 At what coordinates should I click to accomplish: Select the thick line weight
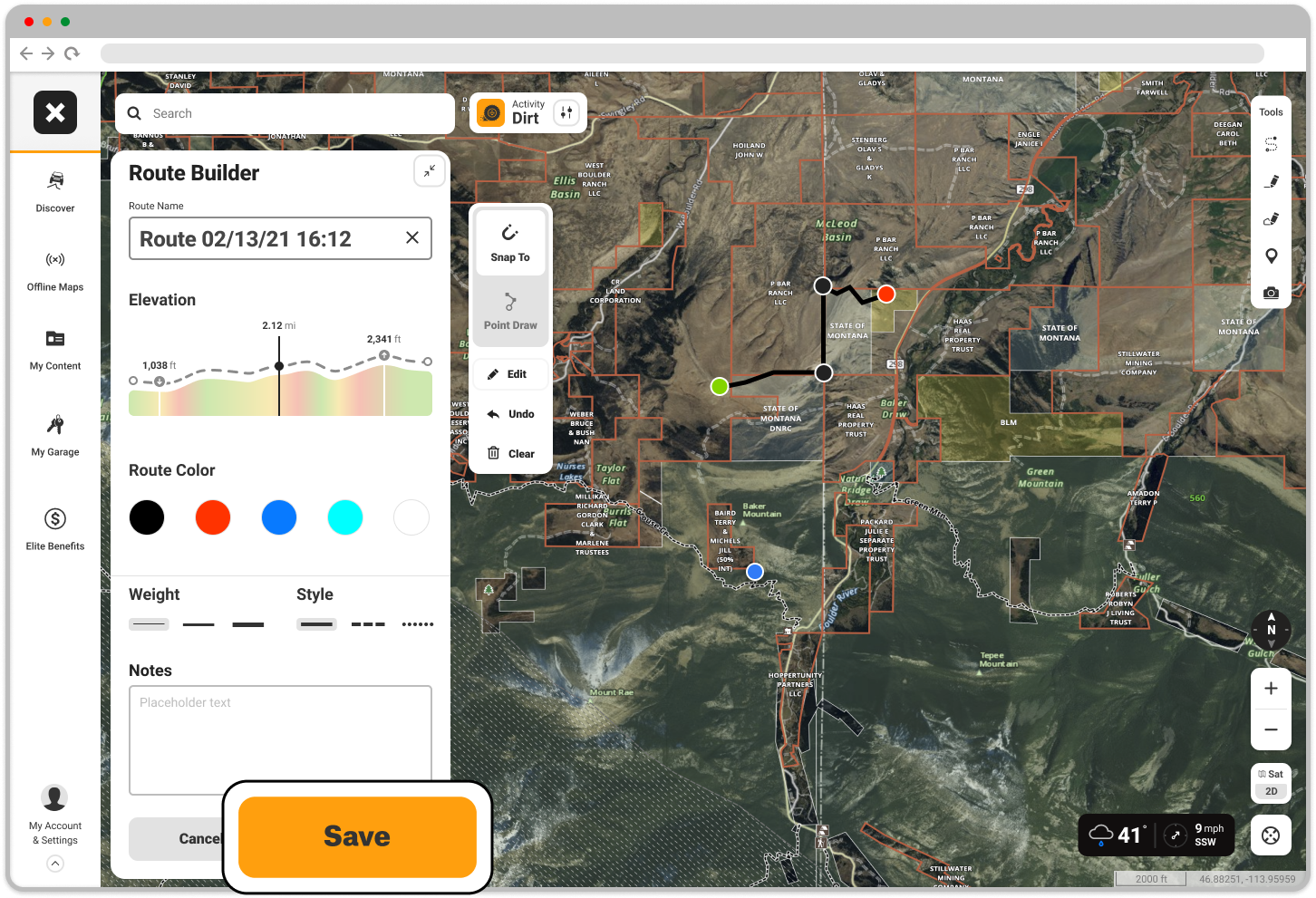click(x=248, y=624)
